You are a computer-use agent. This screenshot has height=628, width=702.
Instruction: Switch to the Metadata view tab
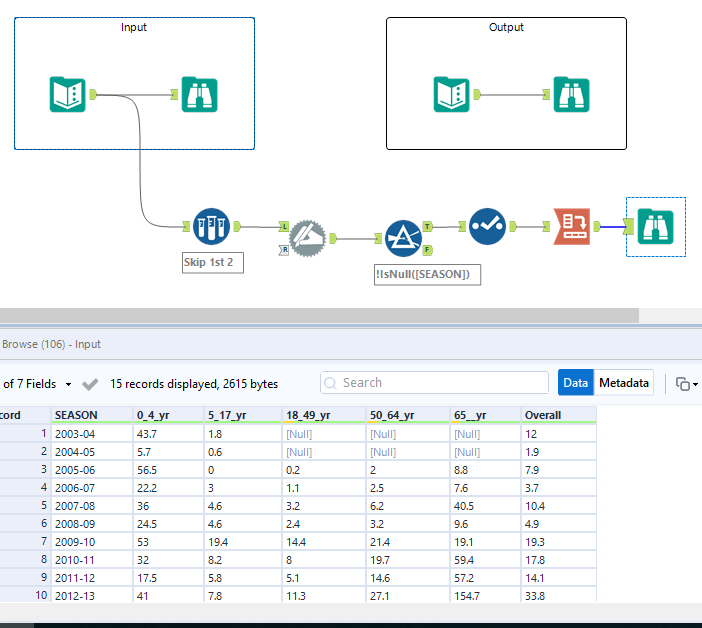[x=624, y=383]
